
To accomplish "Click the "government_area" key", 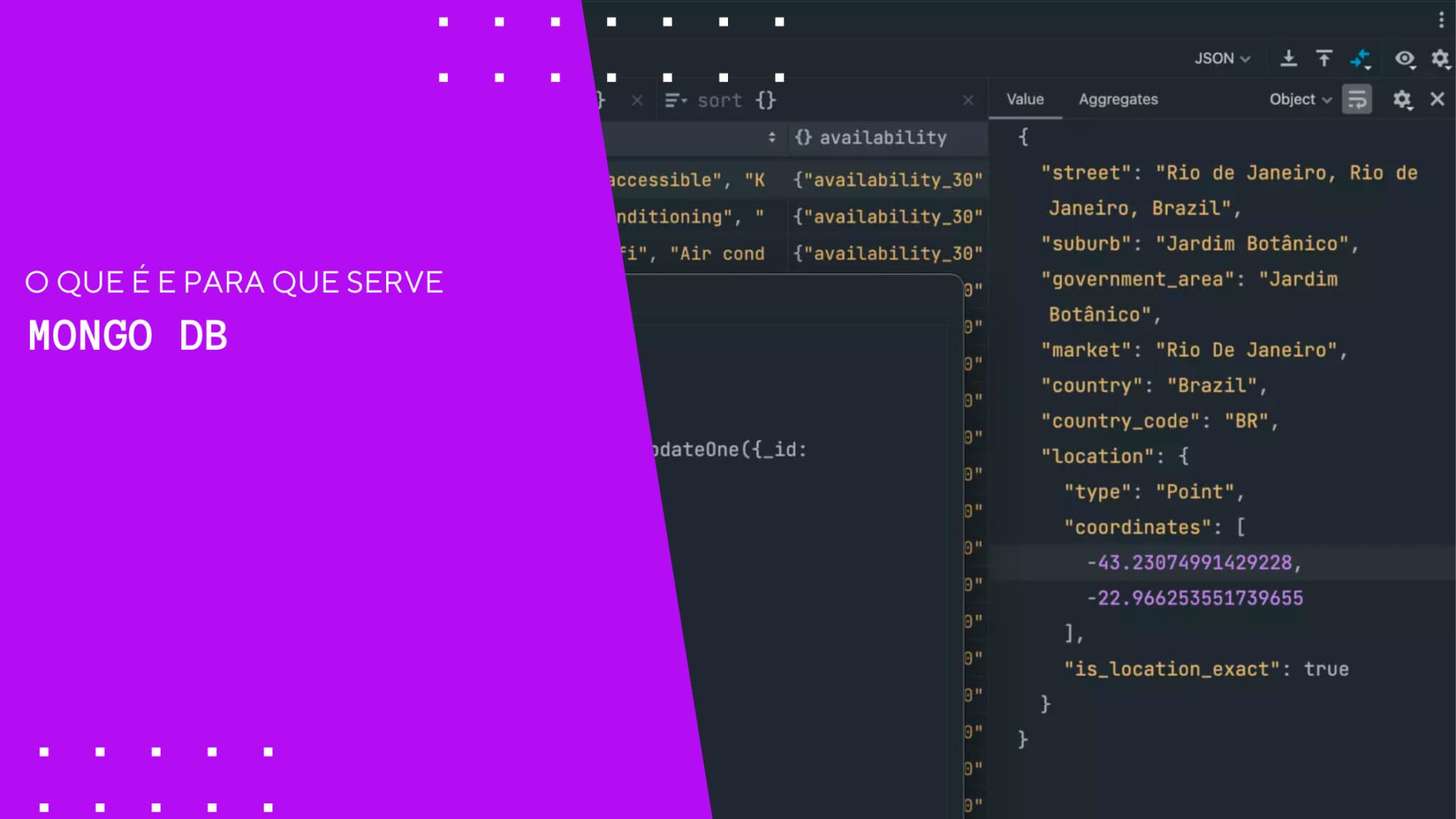I will tap(1137, 279).
